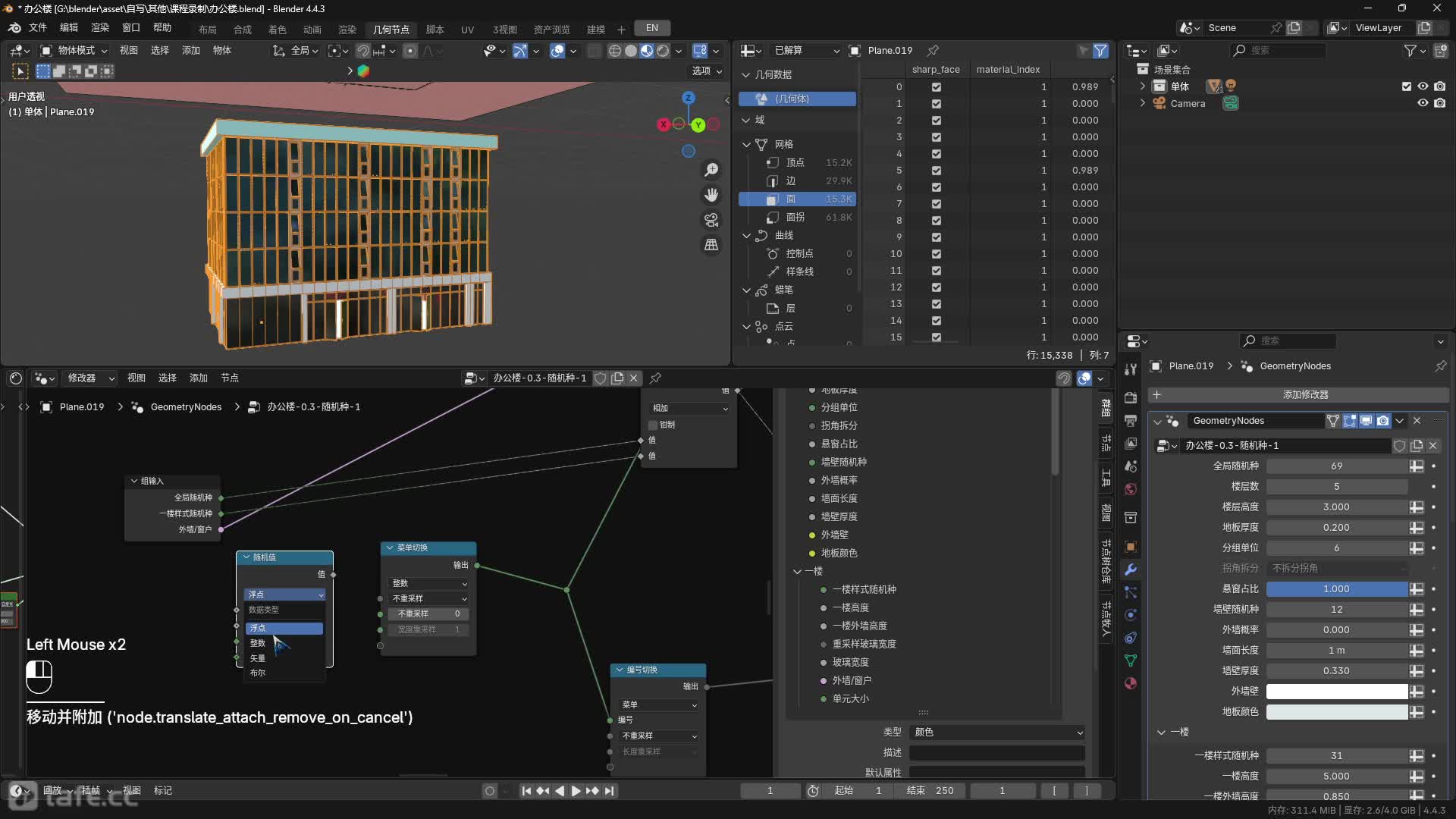Viewport: 1456px width, 819px height.
Task: Toggle sharp_face checkbox in row 0
Action: tap(936, 87)
